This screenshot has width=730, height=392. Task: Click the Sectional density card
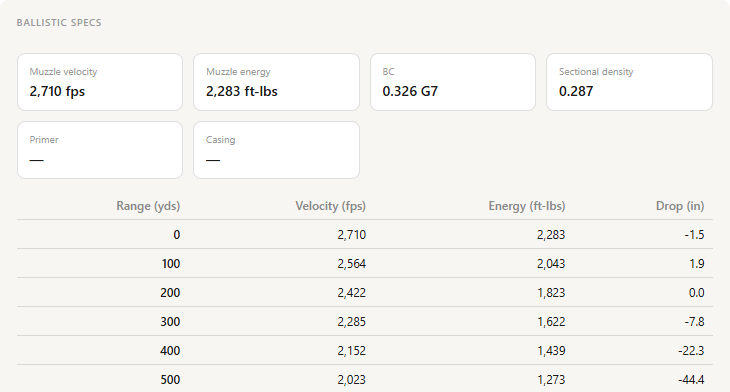pyautogui.click(x=629, y=82)
